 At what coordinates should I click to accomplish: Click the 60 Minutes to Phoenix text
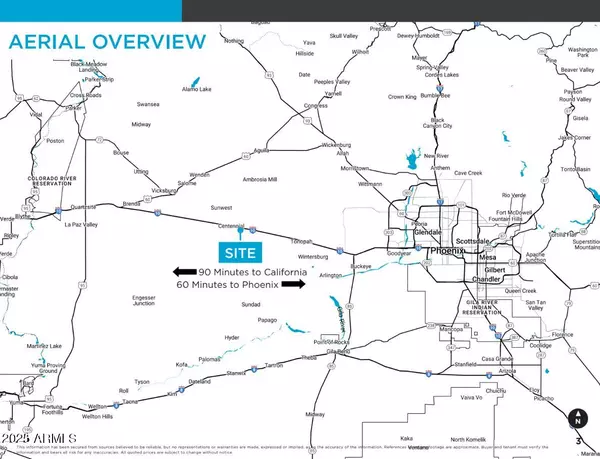click(x=230, y=285)
